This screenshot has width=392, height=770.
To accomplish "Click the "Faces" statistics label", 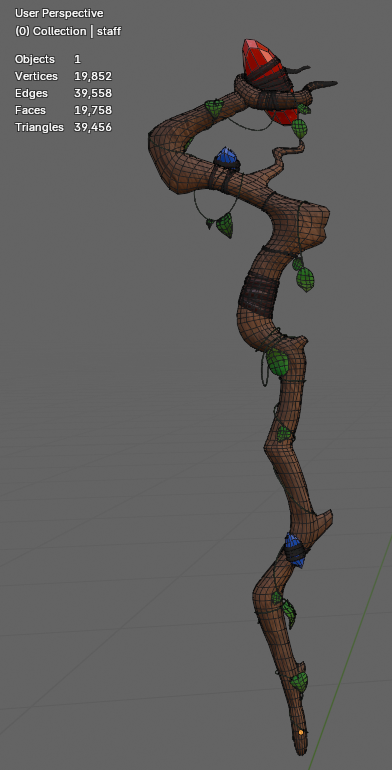I will tap(30, 110).
